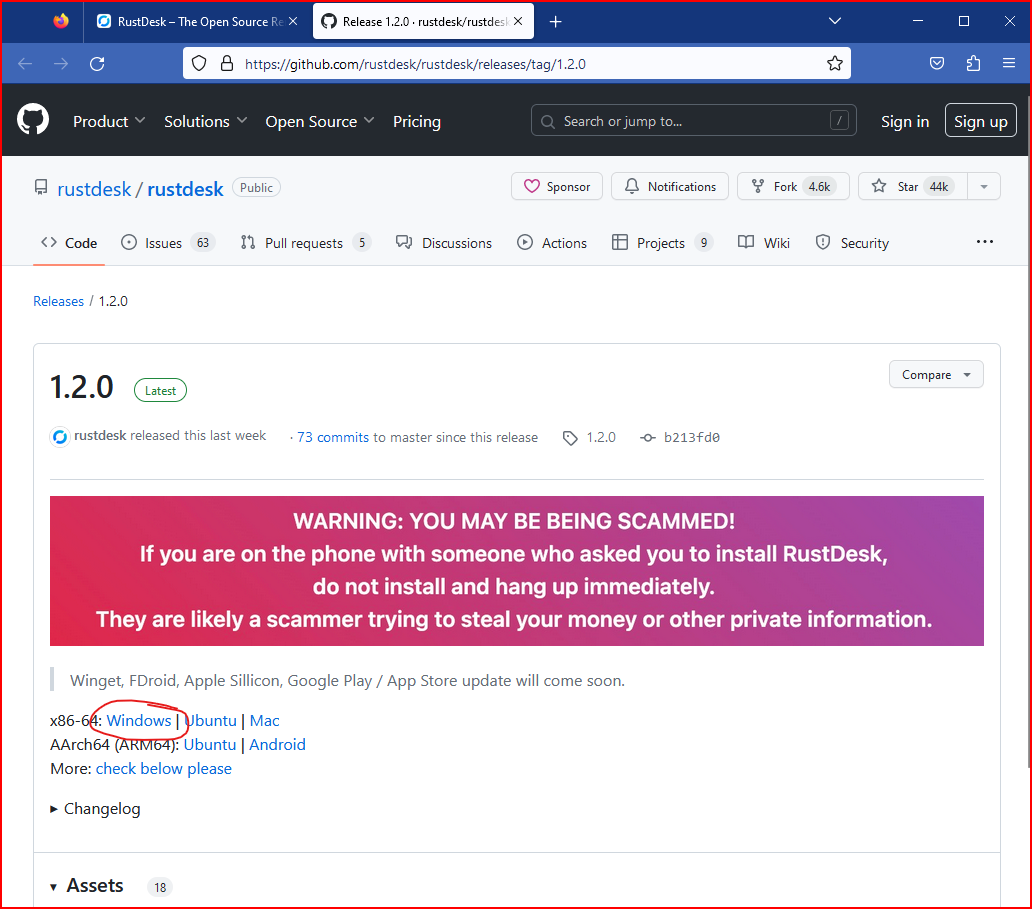1032x909 pixels.
Task: Switch to the RustDesk Open Source tab
Action: coord(197,22)
